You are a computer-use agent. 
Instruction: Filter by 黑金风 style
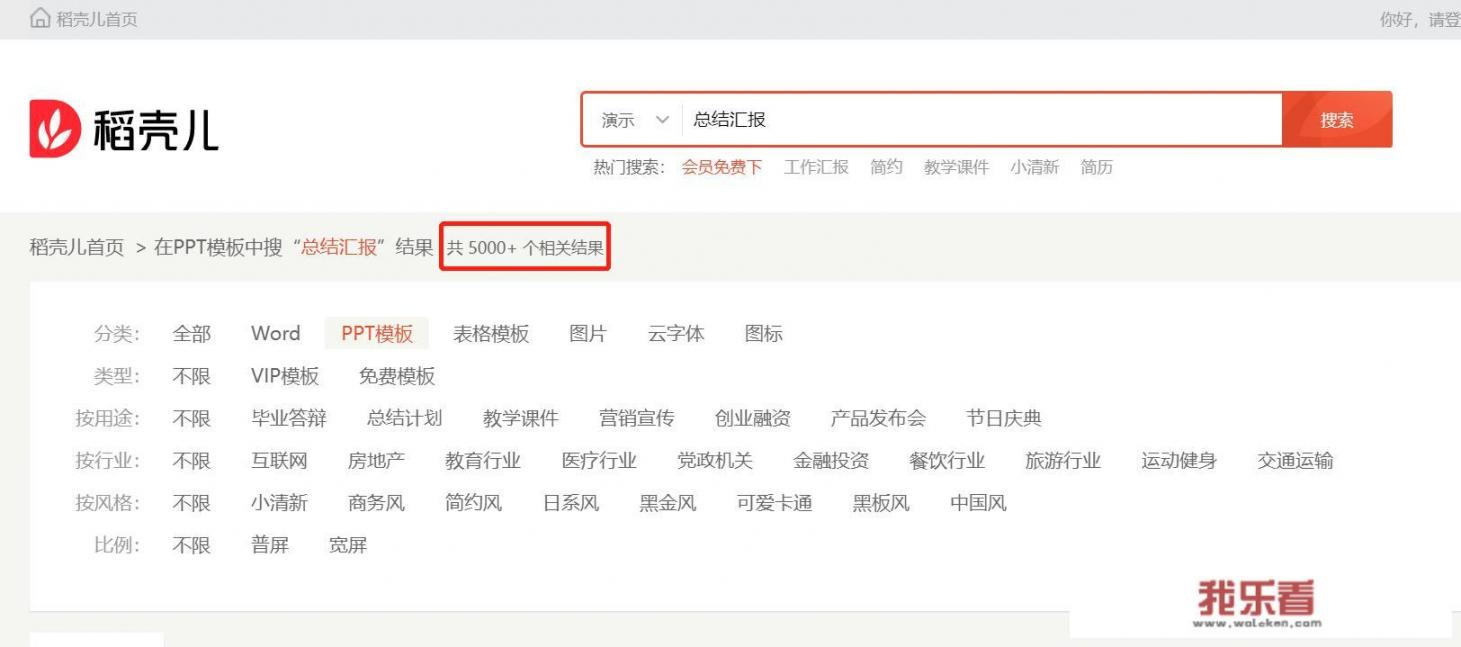coord(668,503)
